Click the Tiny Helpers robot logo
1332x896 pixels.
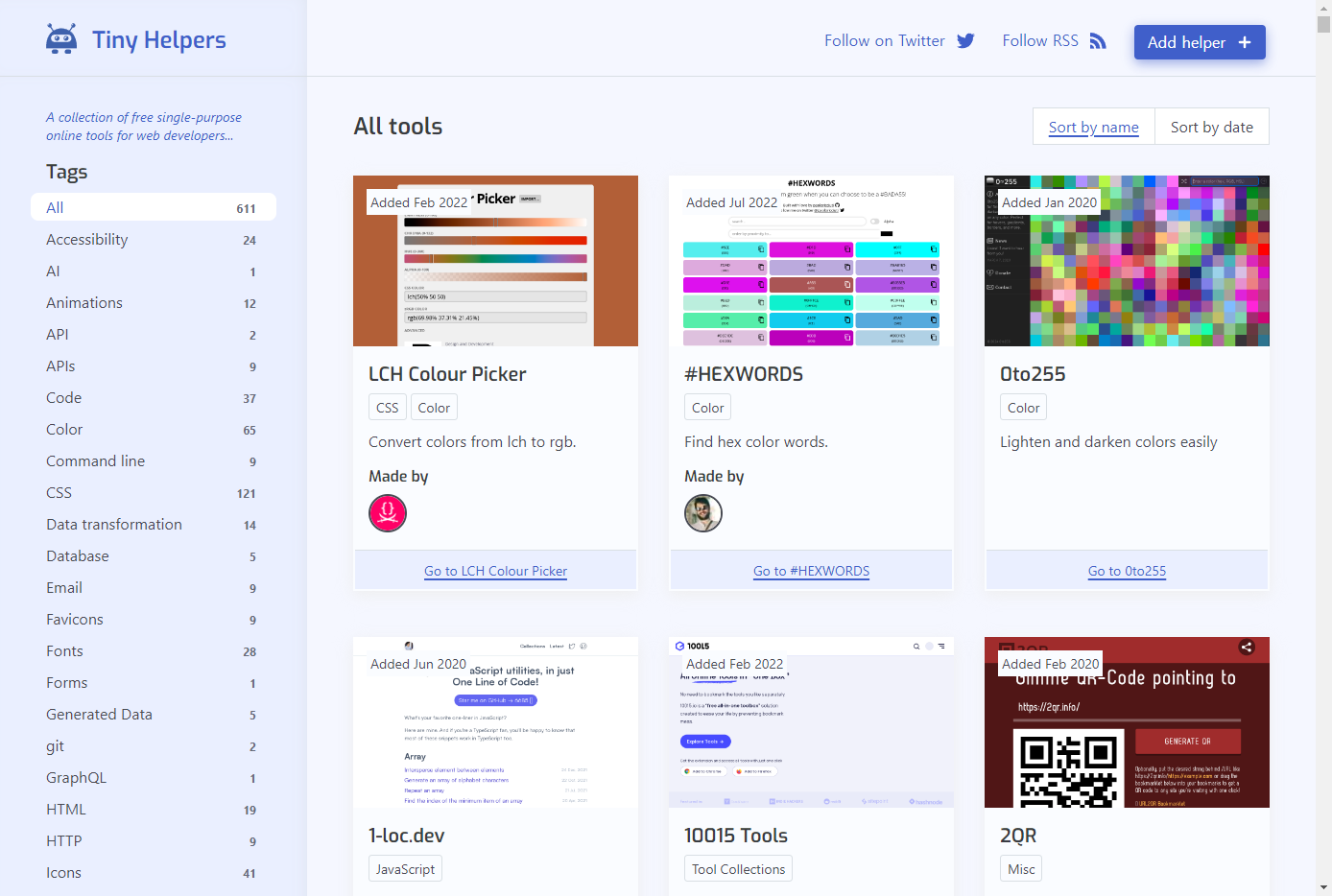click(x=61, y=39)
